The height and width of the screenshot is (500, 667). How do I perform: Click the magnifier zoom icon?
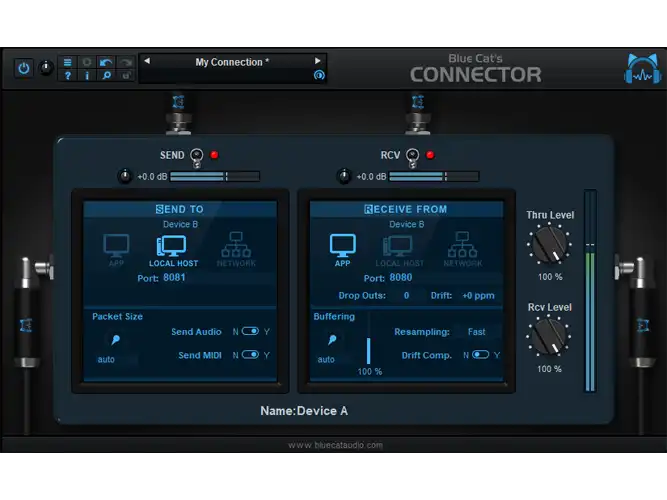coord(106,76)
